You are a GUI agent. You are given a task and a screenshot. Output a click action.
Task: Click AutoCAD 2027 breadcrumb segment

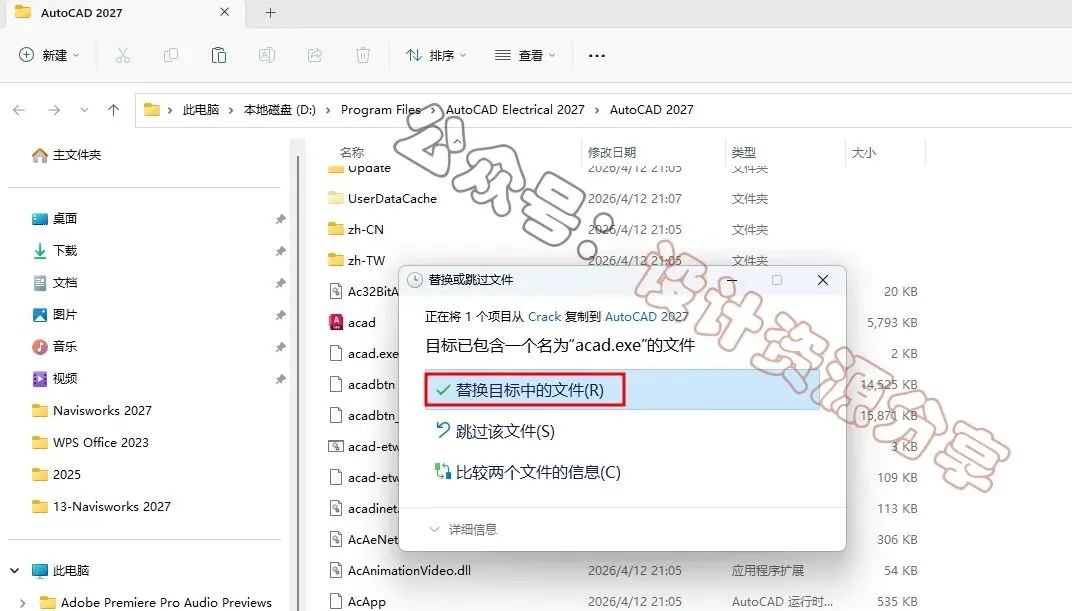652,110
